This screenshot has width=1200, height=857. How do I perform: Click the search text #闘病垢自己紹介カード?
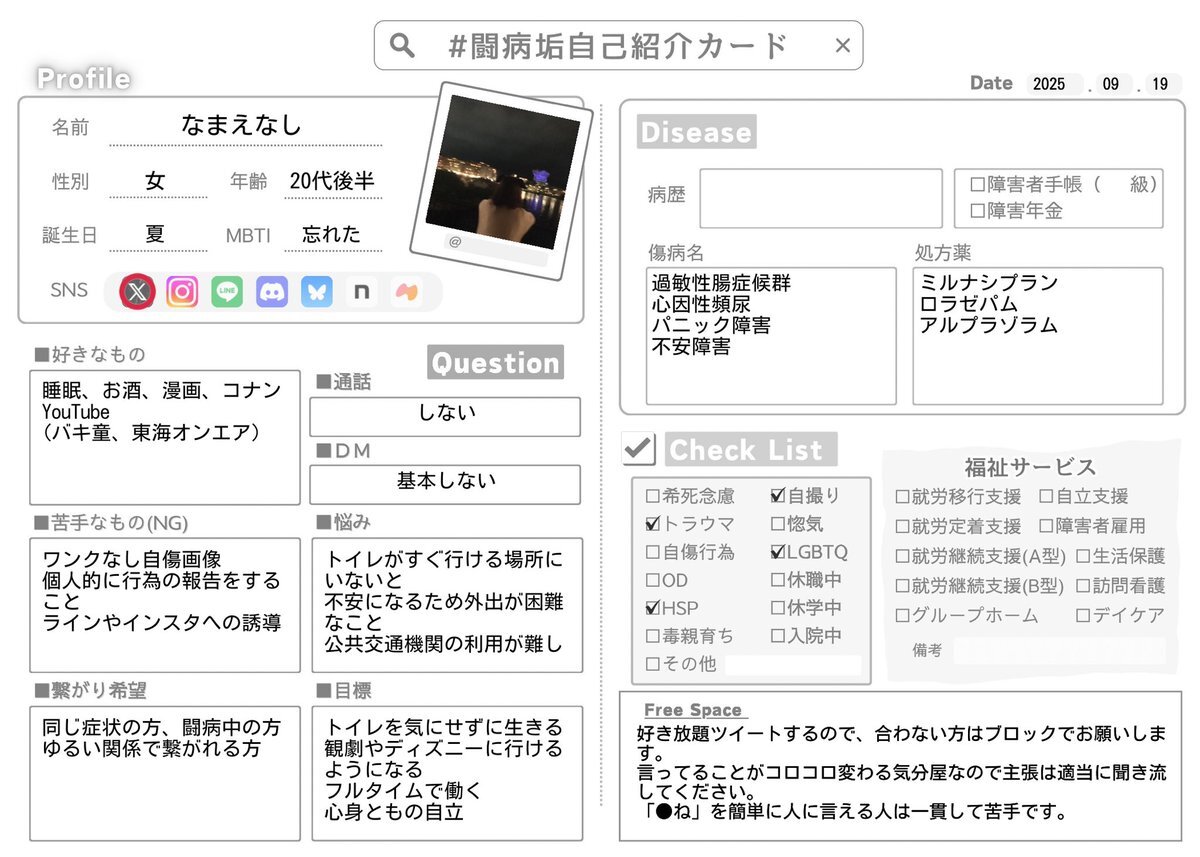point(619,45)
